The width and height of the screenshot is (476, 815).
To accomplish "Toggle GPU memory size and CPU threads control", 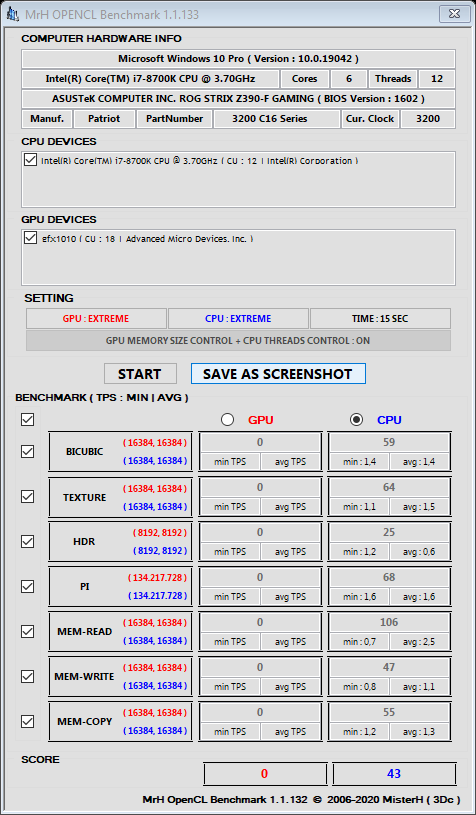I will (x=238, y=341).
